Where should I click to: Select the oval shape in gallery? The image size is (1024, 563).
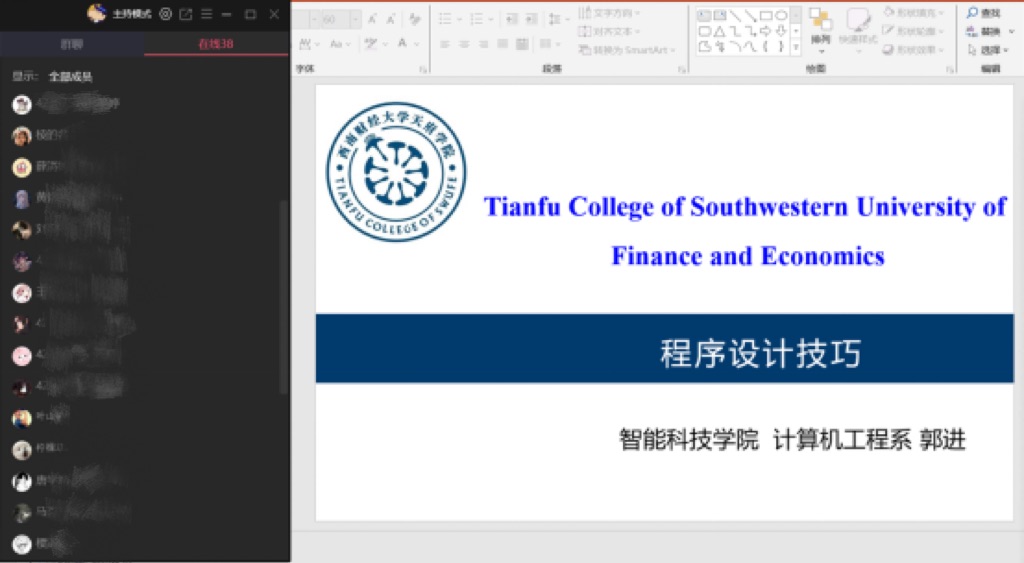point(781,15)
